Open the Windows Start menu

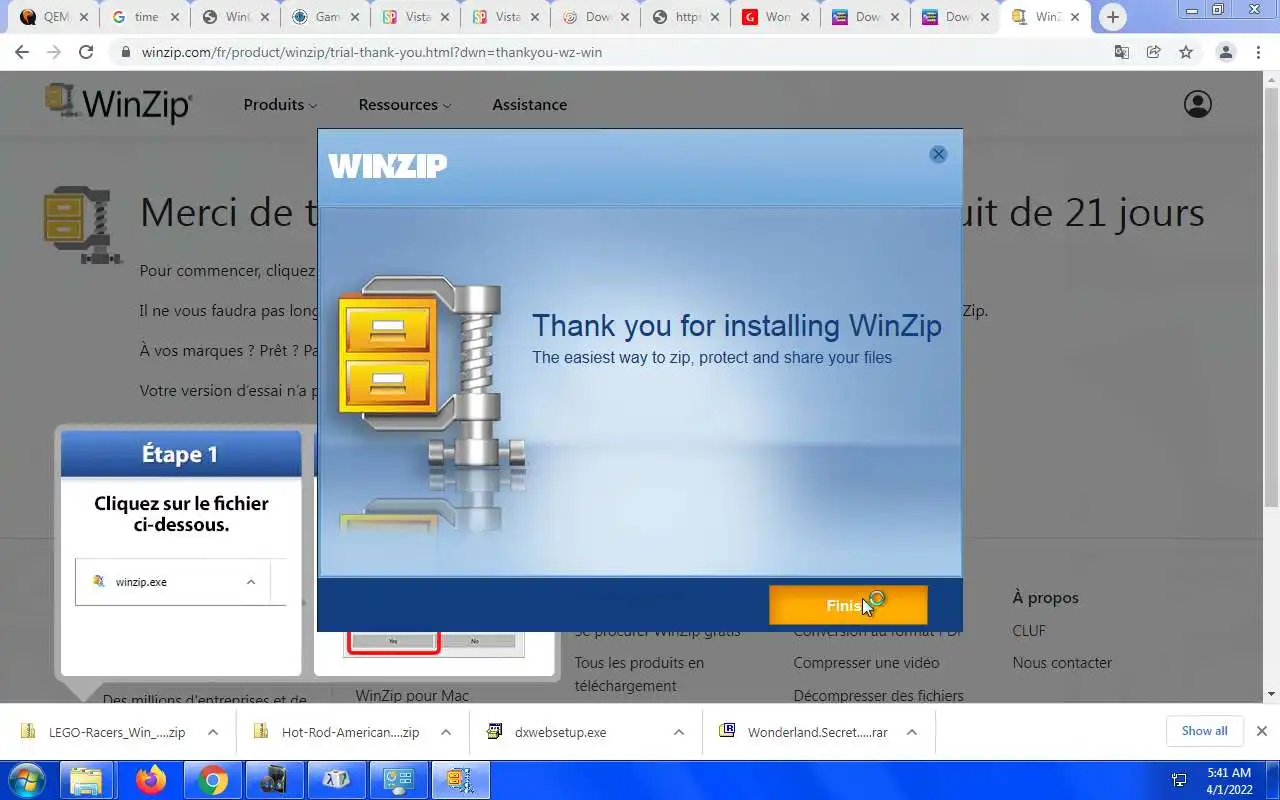click(x=26, y=780)
